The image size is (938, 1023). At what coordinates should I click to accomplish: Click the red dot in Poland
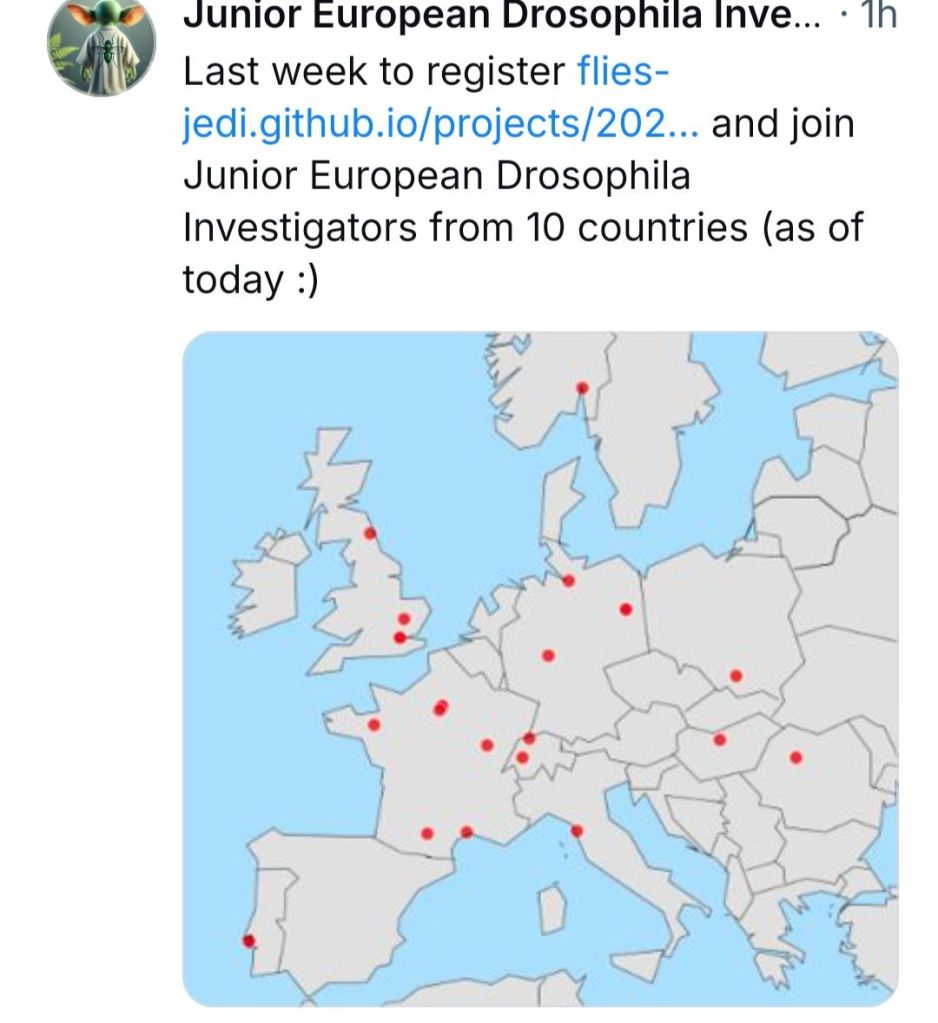click(736, 676)
